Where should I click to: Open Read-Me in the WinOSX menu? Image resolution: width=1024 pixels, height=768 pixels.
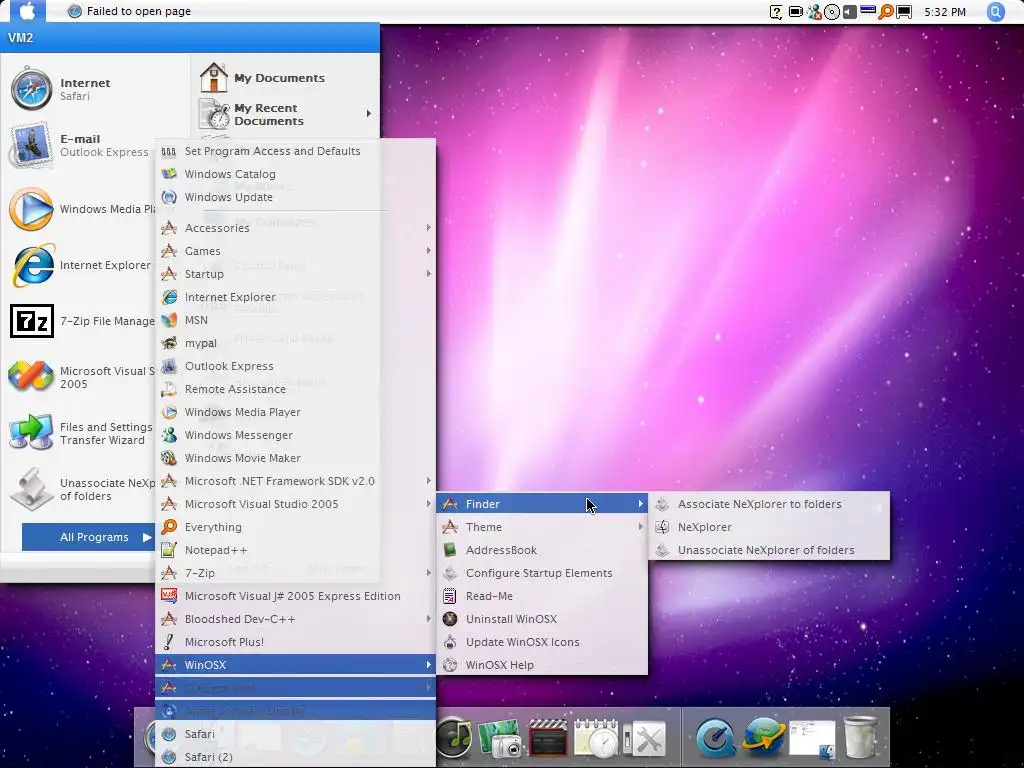[542, 596]
